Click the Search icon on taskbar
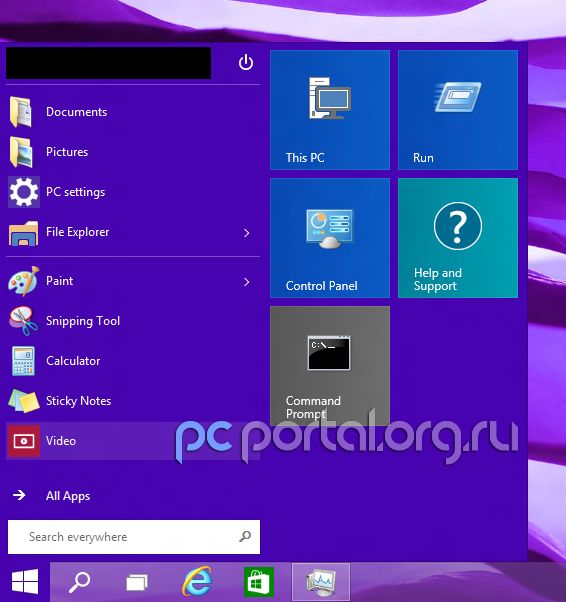This screenshot has width=566, height=602. 79,582
